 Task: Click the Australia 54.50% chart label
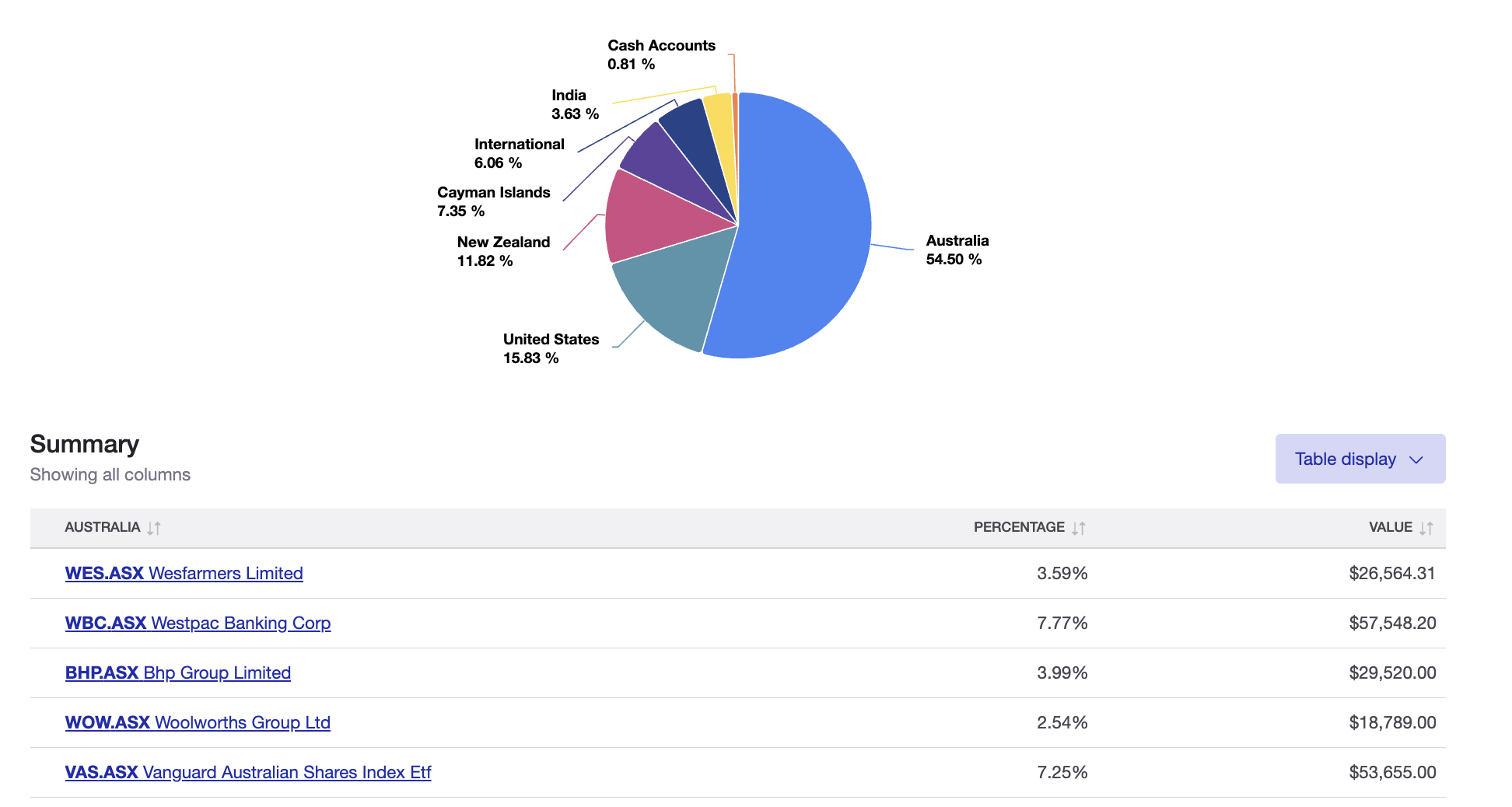(957, 250)
